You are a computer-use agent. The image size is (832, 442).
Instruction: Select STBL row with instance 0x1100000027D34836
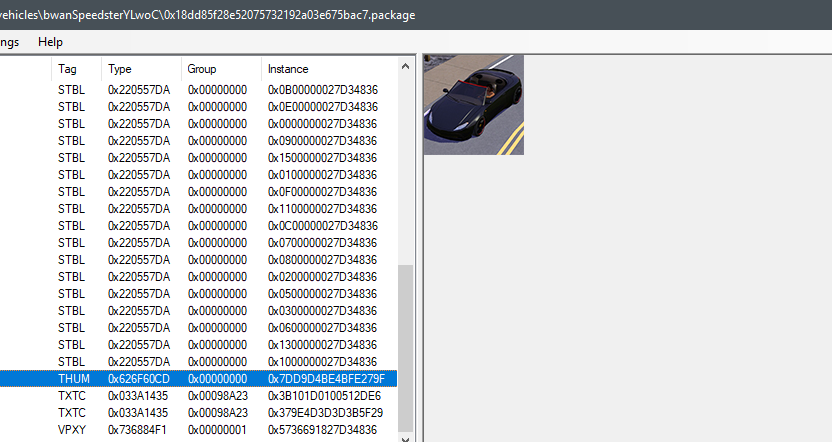198,209
